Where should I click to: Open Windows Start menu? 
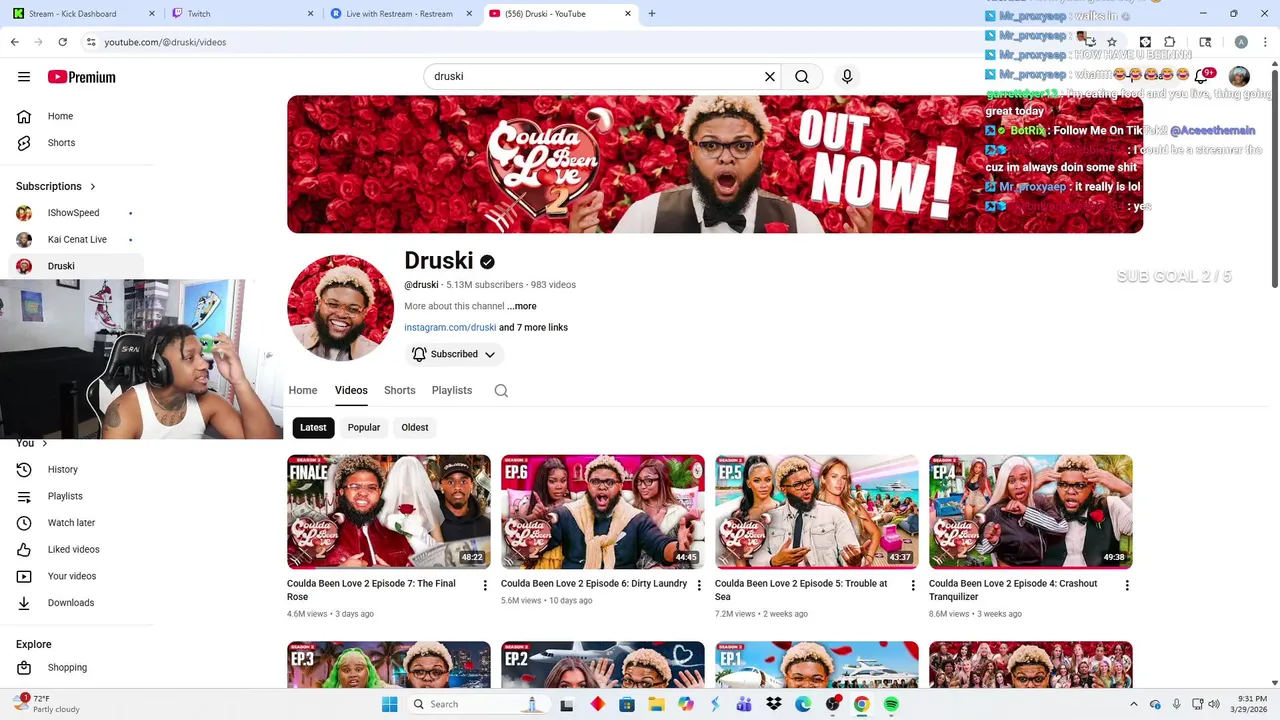click(390, 704)
